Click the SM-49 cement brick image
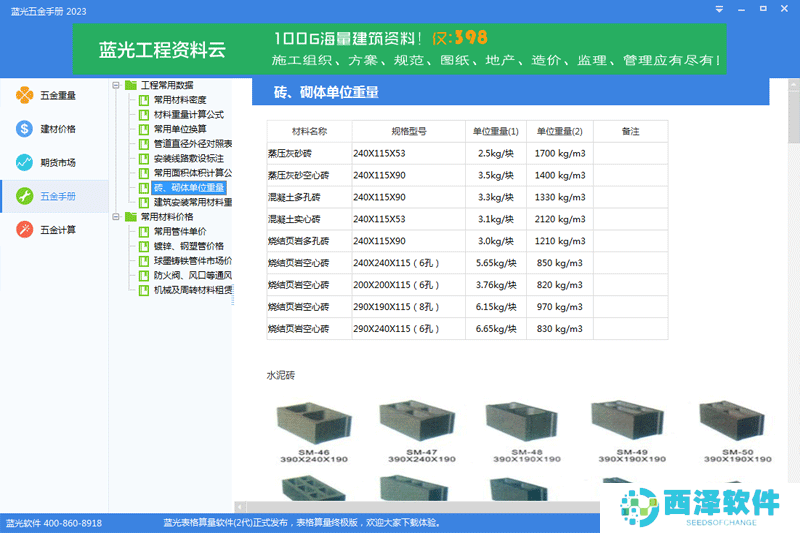The width and height of the screenshot is (800, 533). (627, 419)
